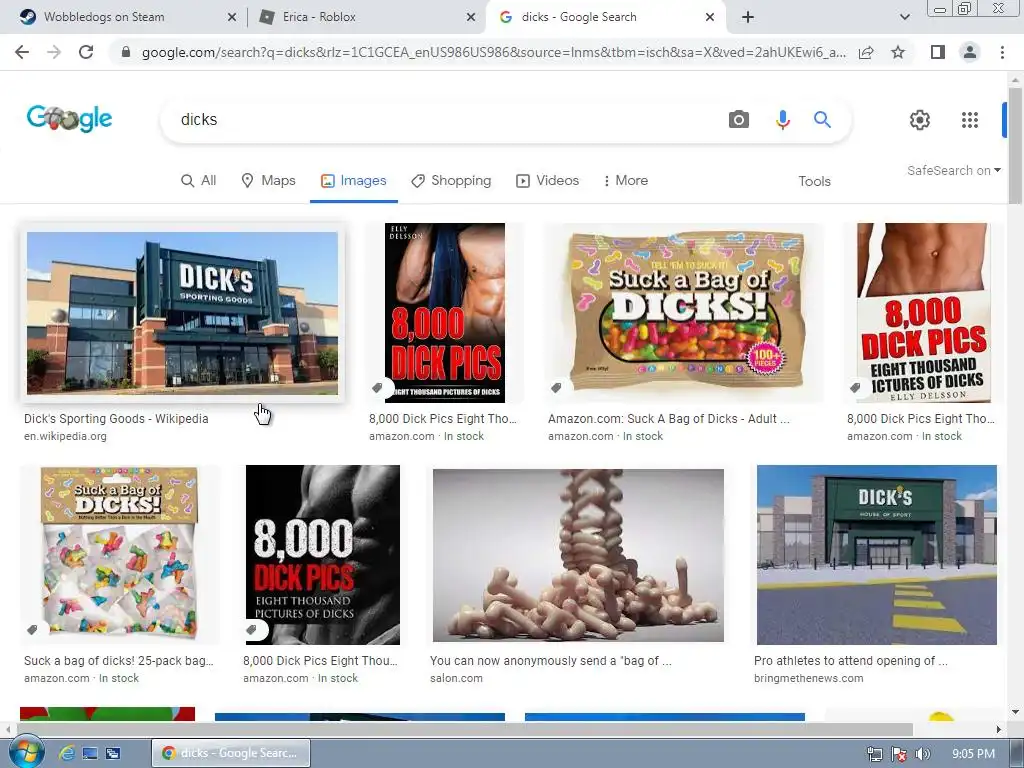Open the Chrome profile avatar
Image resolution: width=1024 pixels, height=768 pixels.
tap(970, 52)
